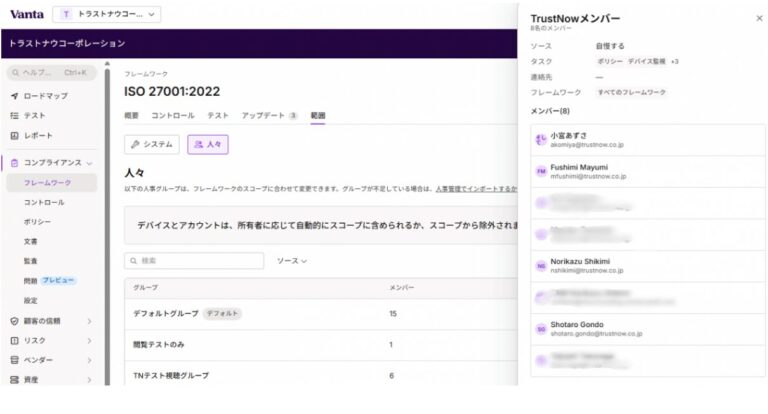The image size is (768, 414).
Task: Click the +3 more tasks indicator
Action: pyautogui.click(x=675, y=61)
